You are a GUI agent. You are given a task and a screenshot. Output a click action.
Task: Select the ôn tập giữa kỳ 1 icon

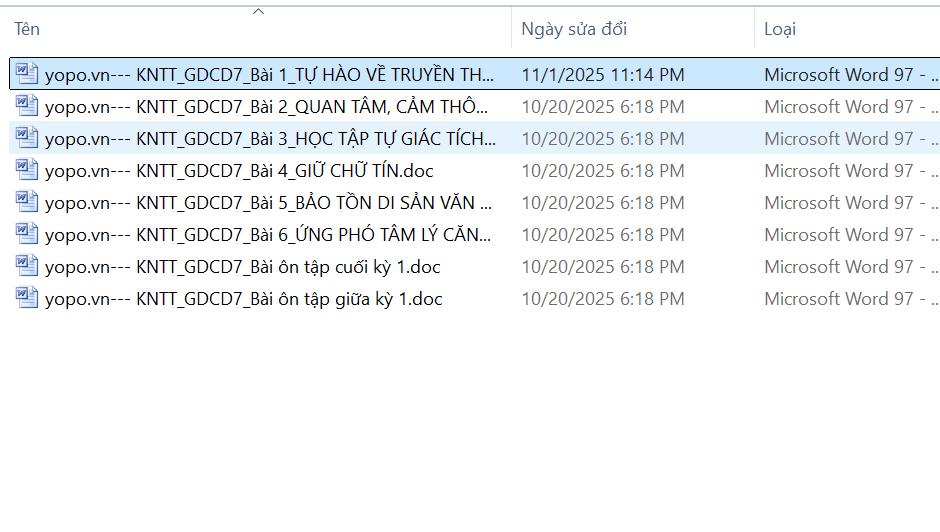(x=27, y=298)
